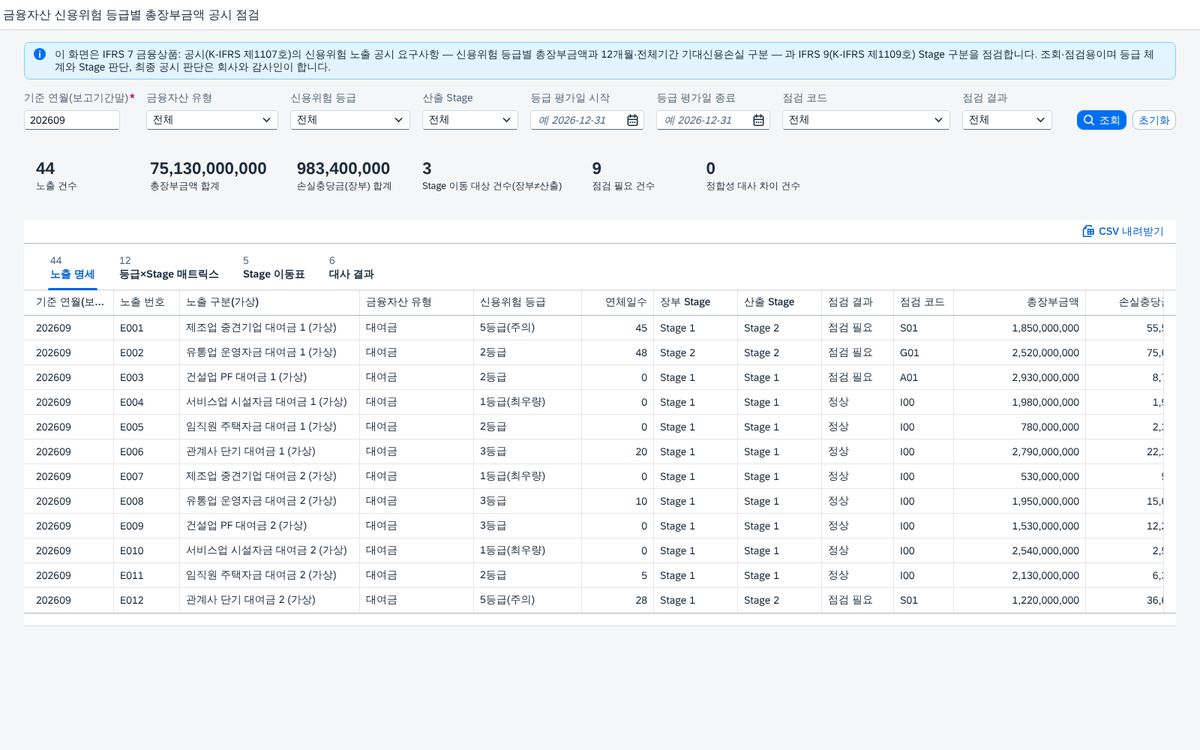
Task: Select exposure number cell E001
Action: pos(145,328)
